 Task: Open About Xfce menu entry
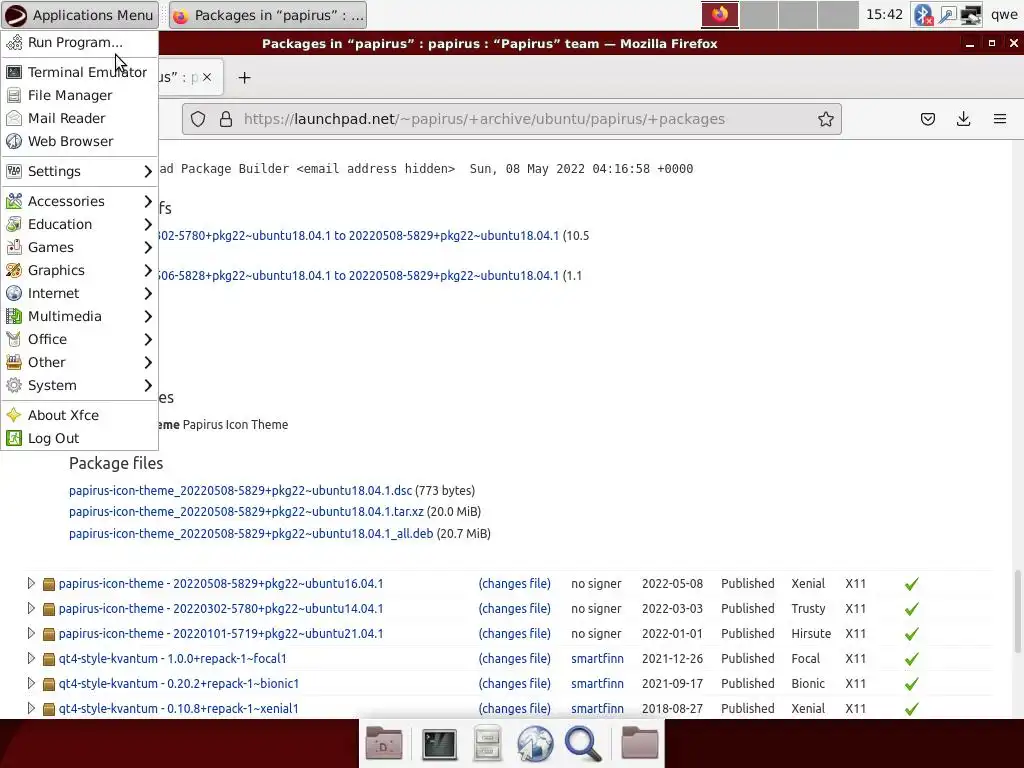pyautogui.click(x=79, y=415)
